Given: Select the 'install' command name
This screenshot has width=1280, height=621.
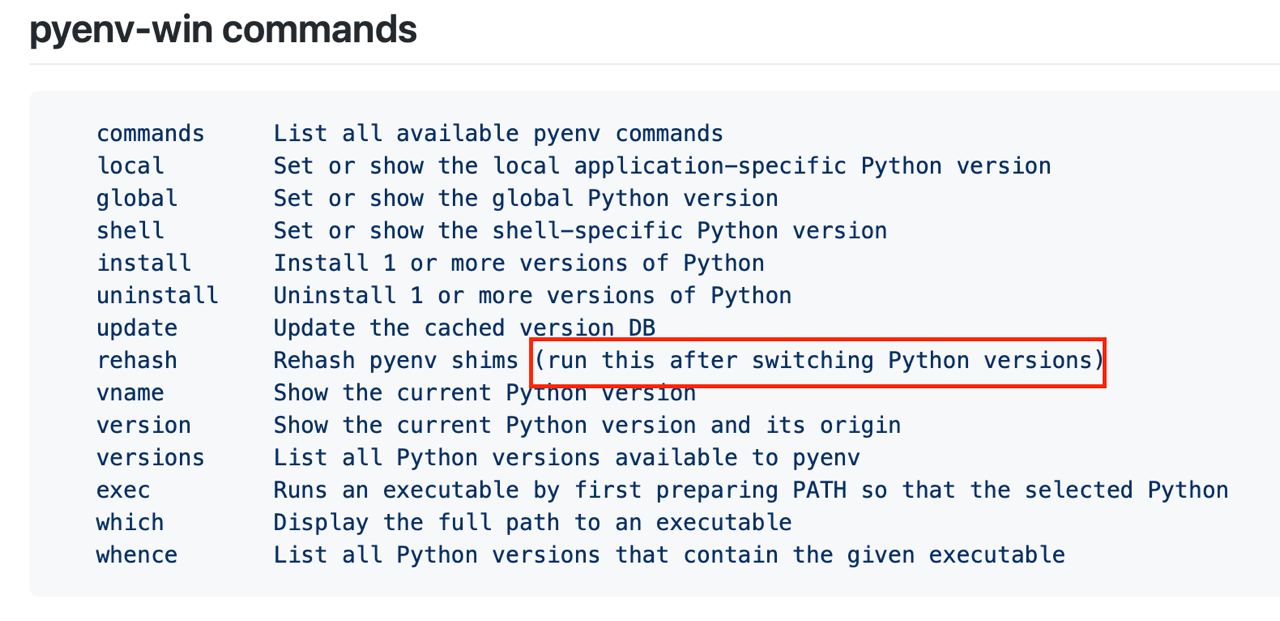Looking at the screenshot, I should point(144,263).
